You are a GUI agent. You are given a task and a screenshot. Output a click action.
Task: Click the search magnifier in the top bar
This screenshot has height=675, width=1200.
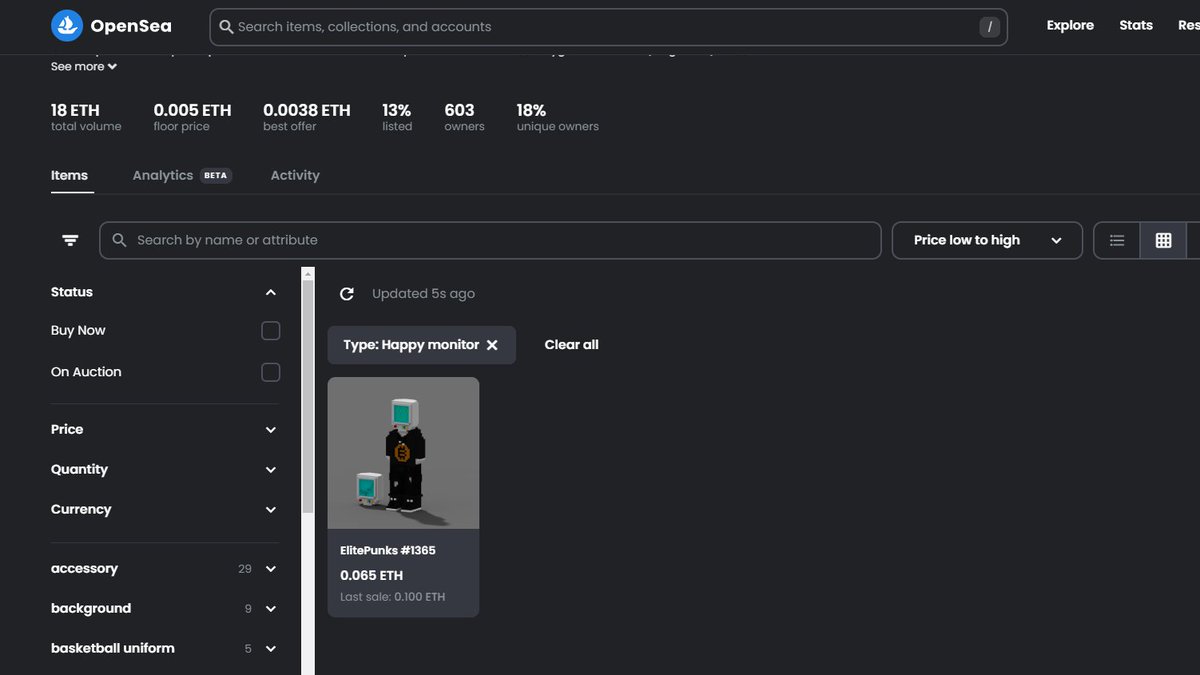pyautogui.click(x=227, y=27)
